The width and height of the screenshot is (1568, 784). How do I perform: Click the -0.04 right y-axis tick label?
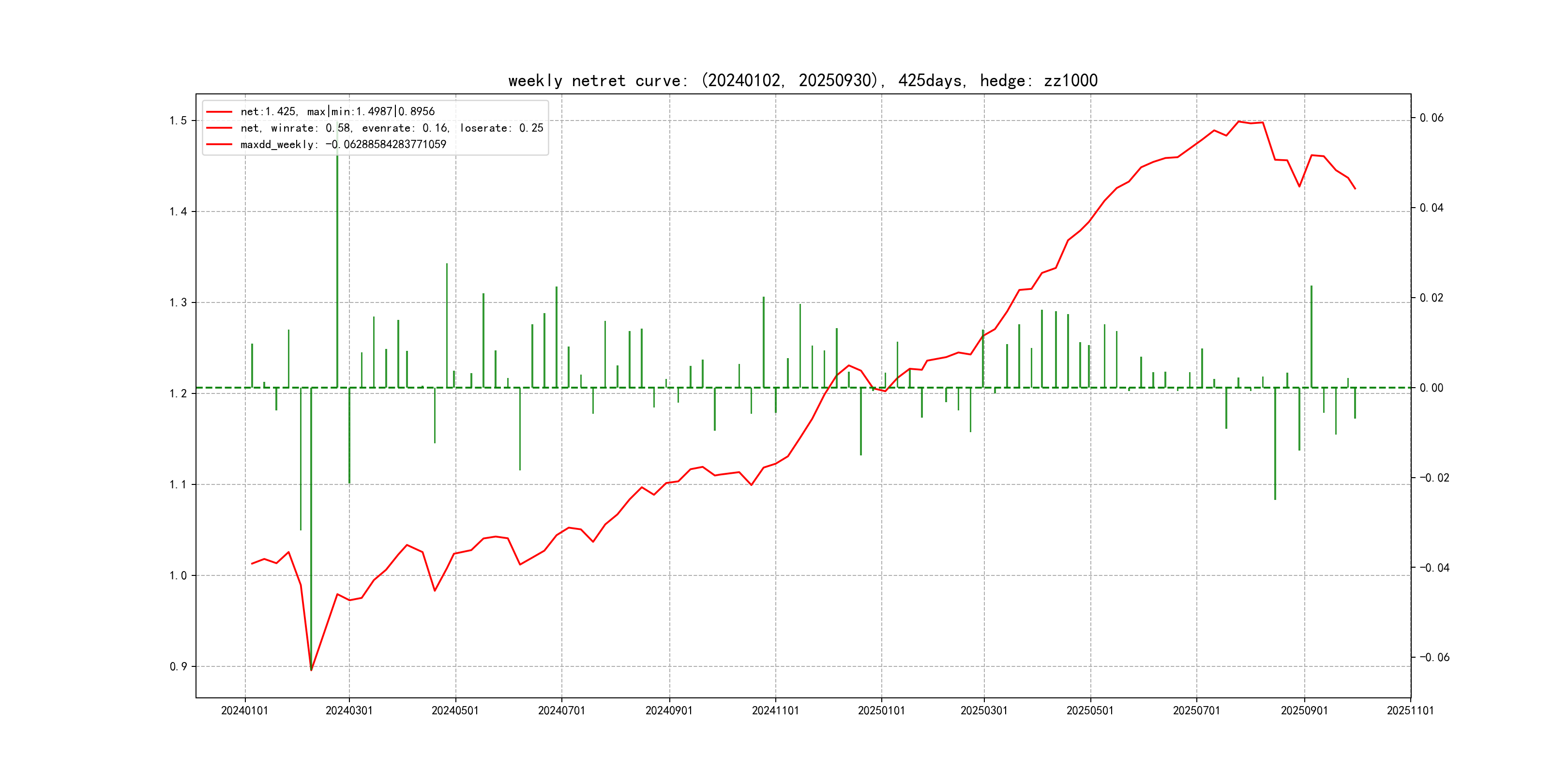pos(1434,567)
